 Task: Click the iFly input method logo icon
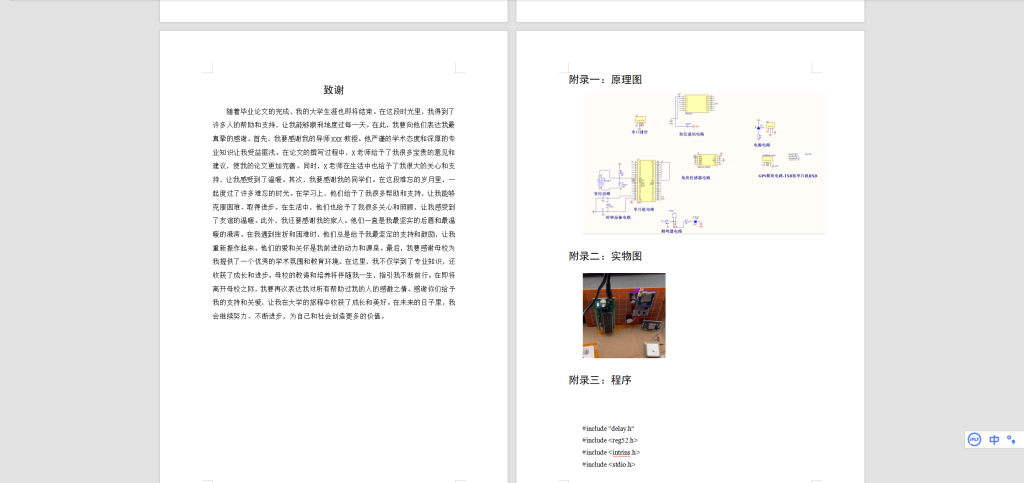click(974, 440)
